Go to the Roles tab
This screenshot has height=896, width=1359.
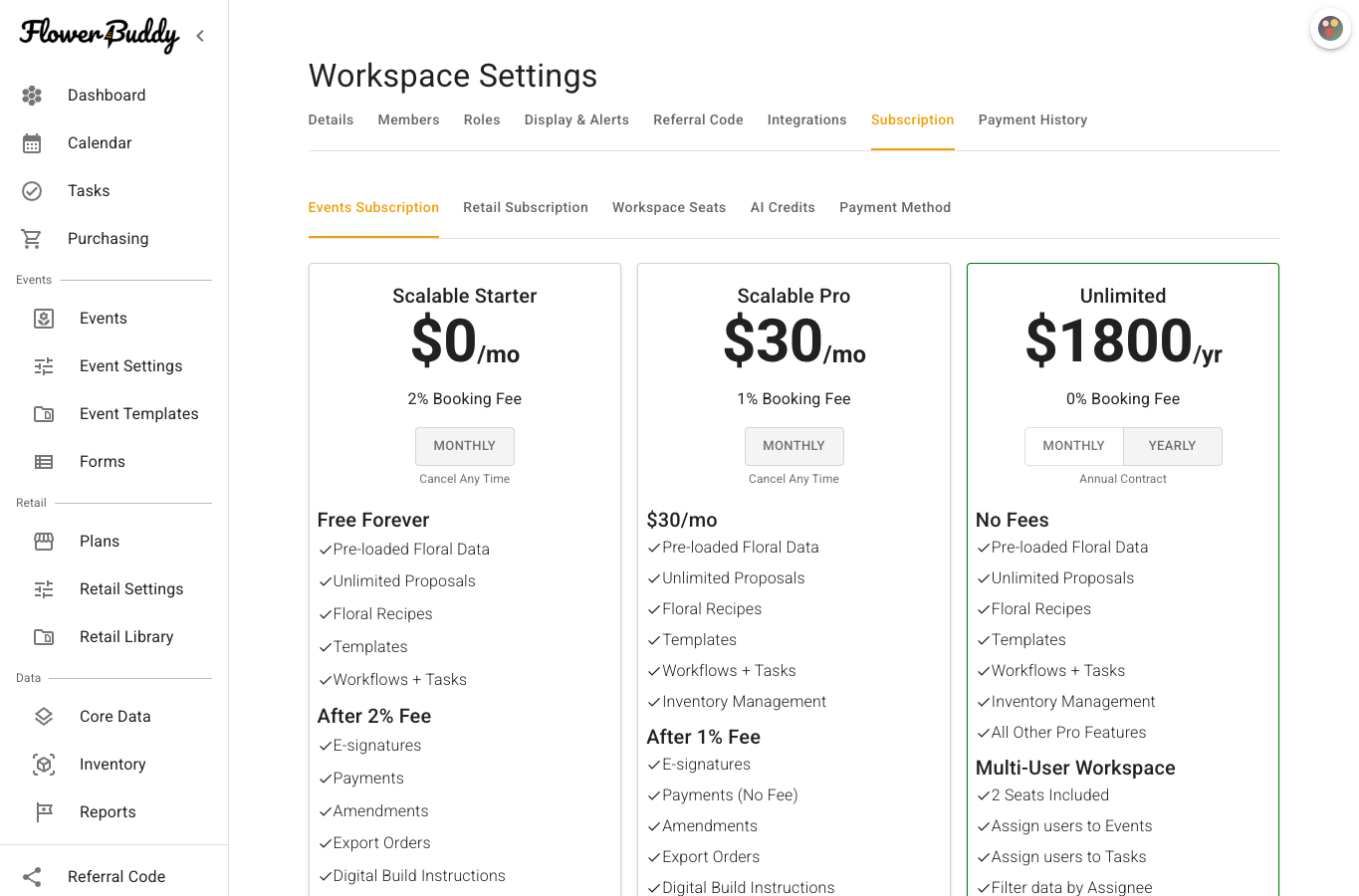482,120
